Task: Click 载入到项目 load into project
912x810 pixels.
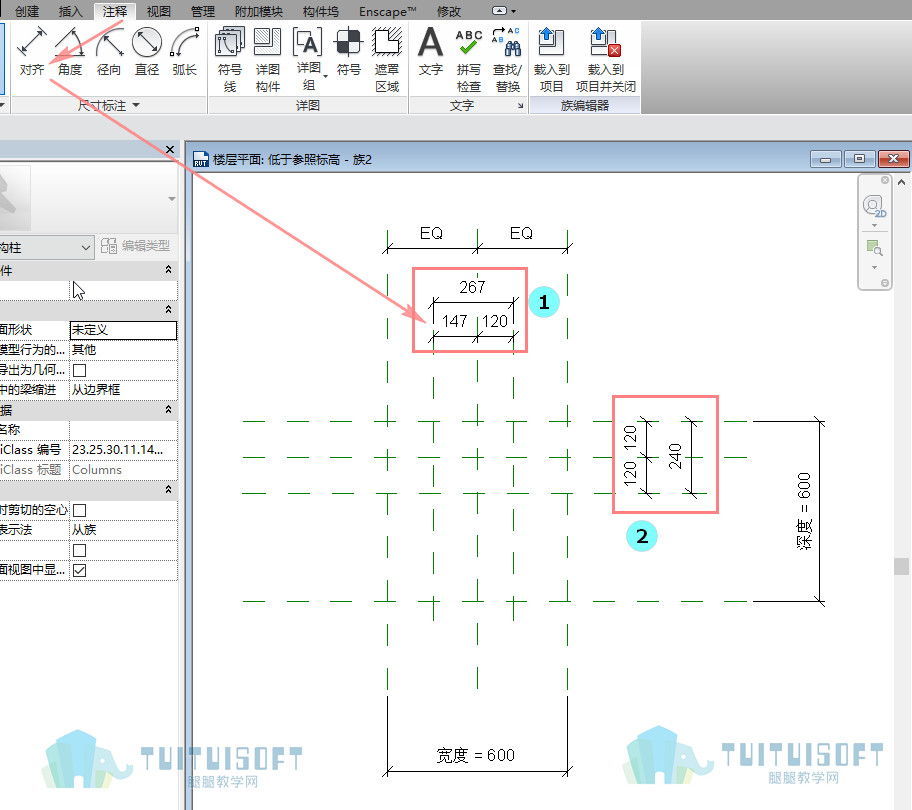Action: tap(551, 60)
